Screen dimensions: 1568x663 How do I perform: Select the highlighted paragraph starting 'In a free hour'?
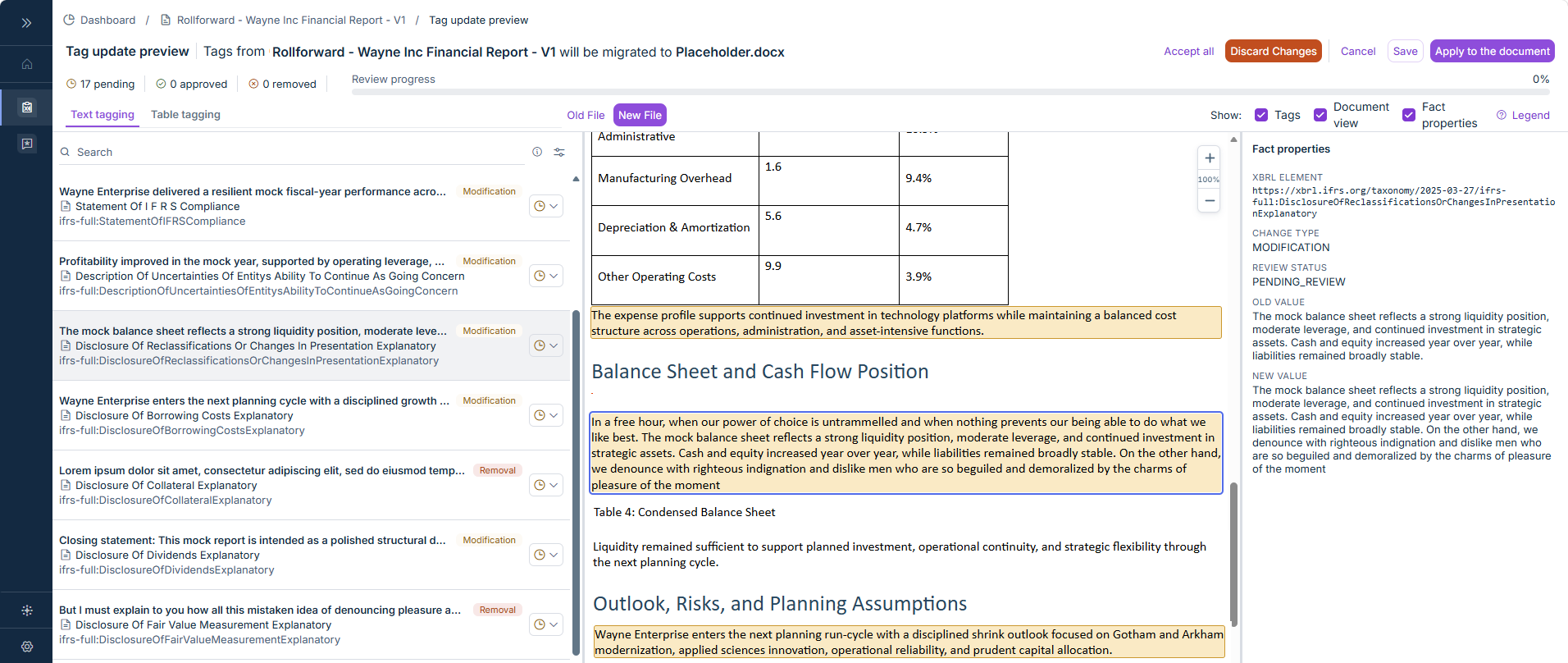click(906, 453)
